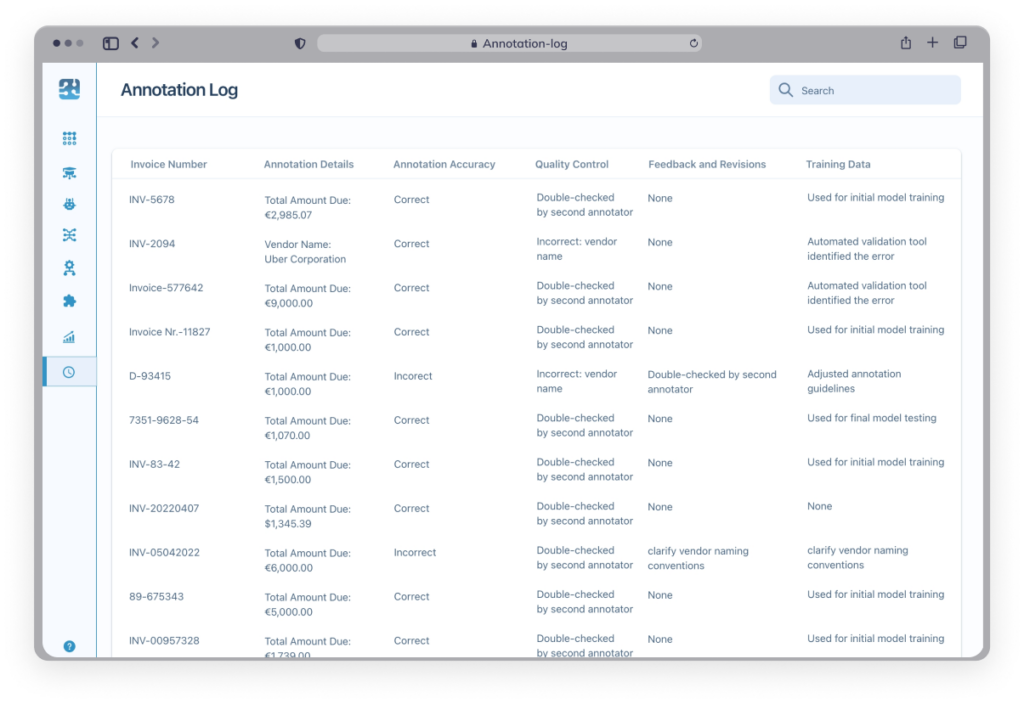Viewport: 1024px width, 704px height.
Task: Click the Annotation-log address bar
Action: point(510,44)
